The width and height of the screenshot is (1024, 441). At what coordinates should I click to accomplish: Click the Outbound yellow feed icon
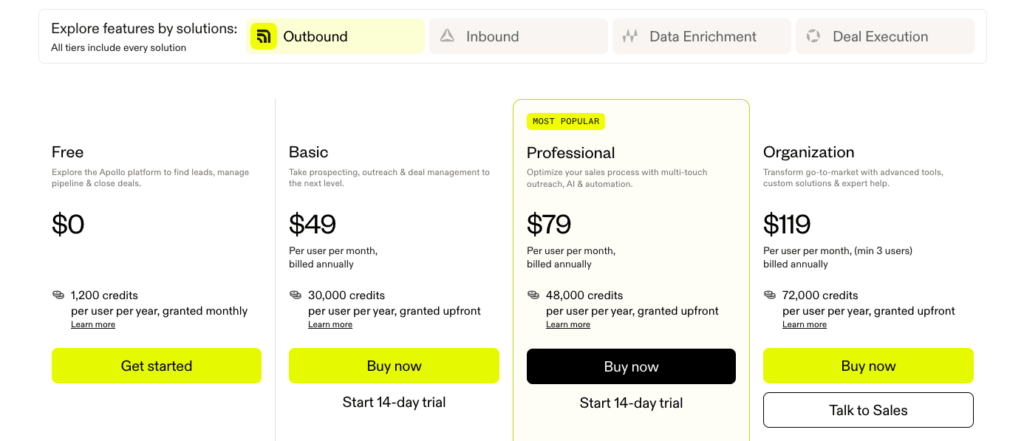tap(264, 37)
